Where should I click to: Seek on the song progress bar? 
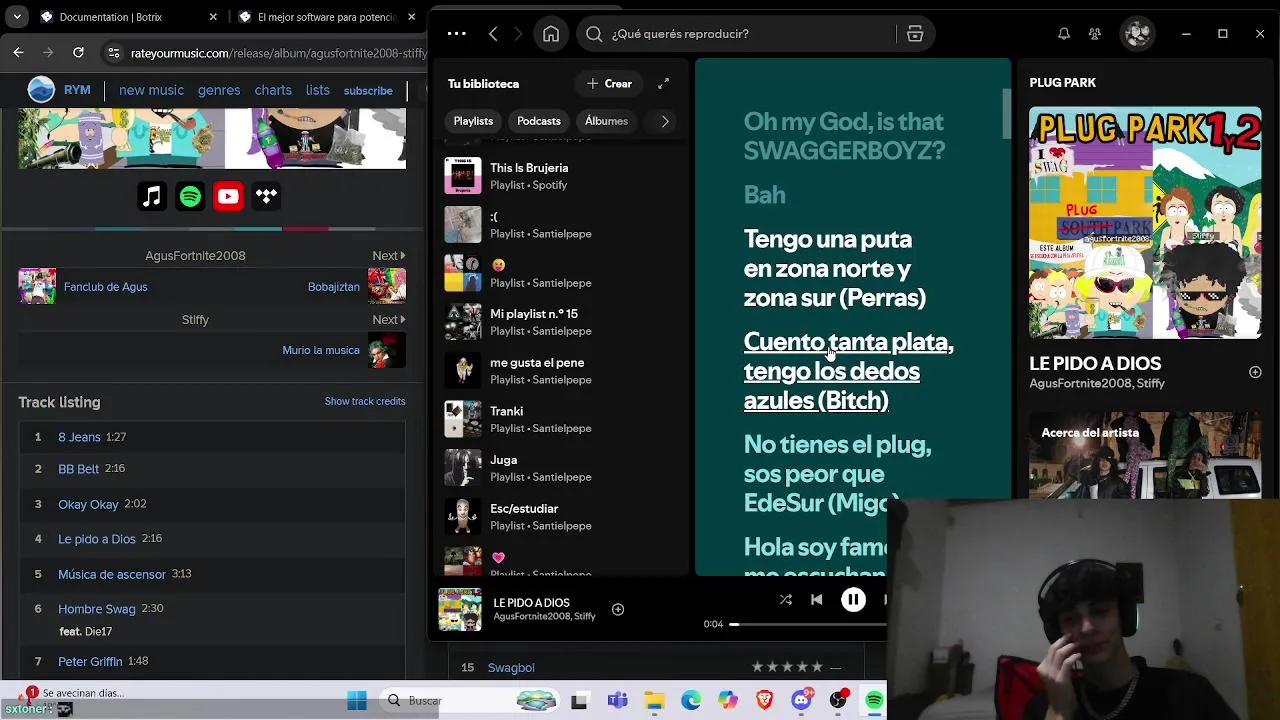pos(810,624)
